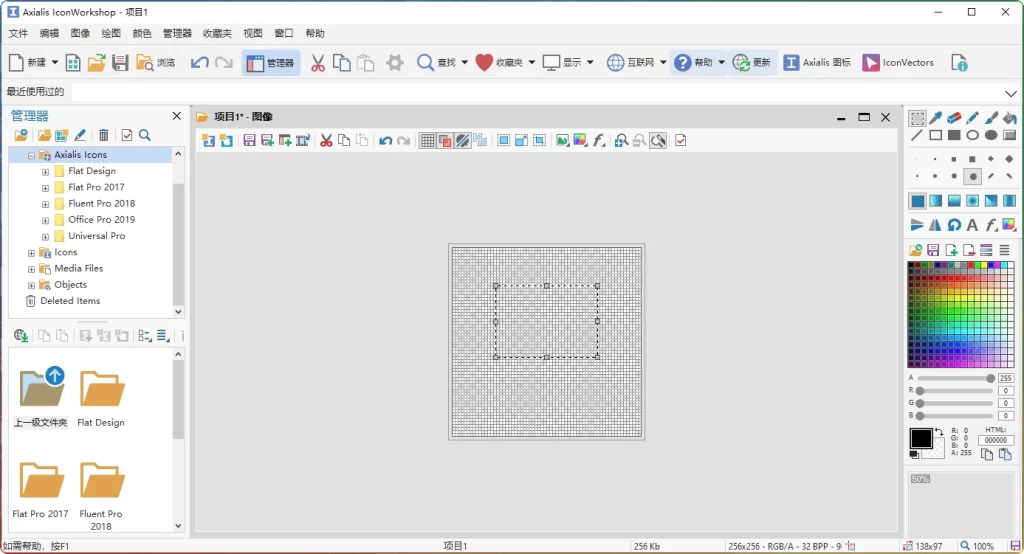Select the pencil drawing tool
Image resolution: width=1024 pixels, height=554 pixels.
tap(972, 118)
